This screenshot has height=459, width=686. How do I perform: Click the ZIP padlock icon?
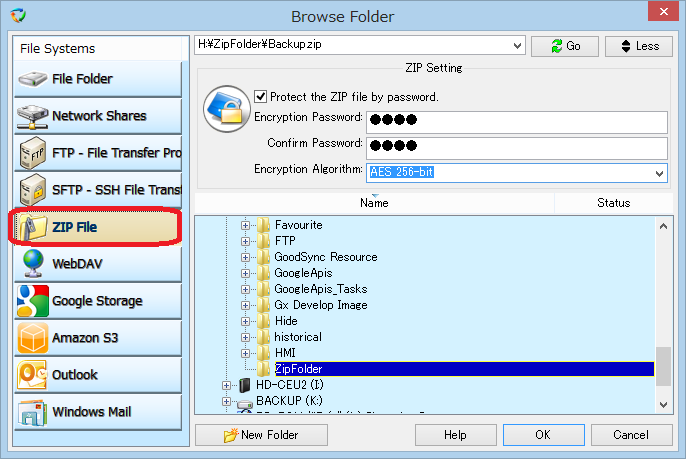pyautogui.click(x=226, y=109)
